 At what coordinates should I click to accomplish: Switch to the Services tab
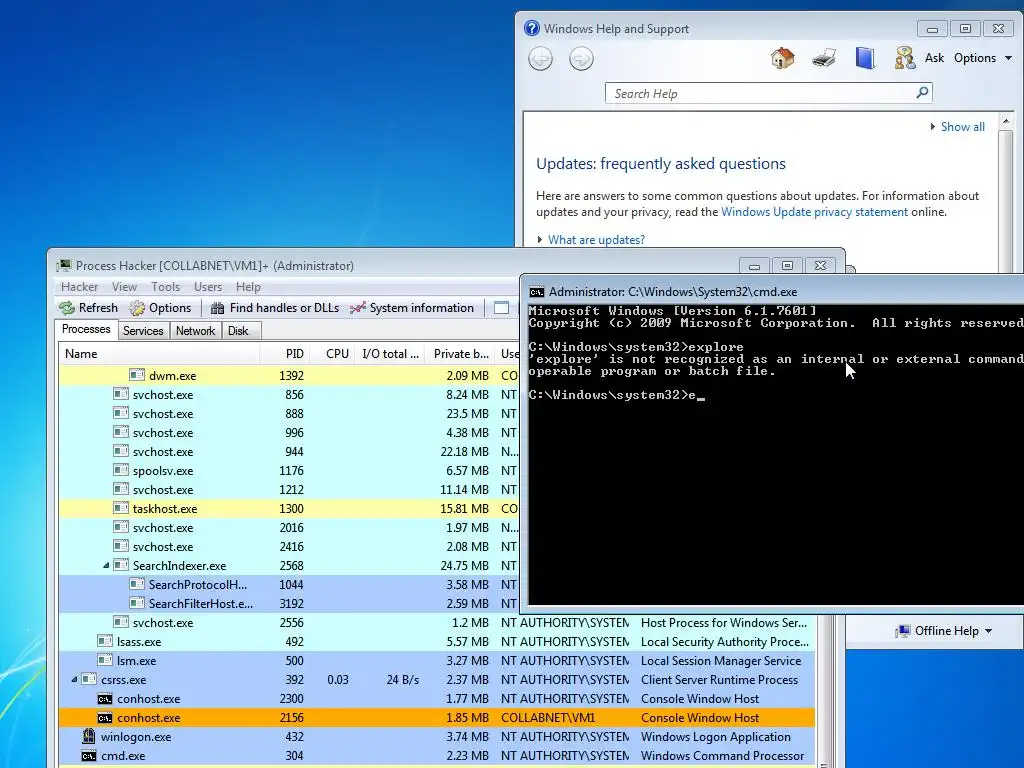(x=143, y=330)
